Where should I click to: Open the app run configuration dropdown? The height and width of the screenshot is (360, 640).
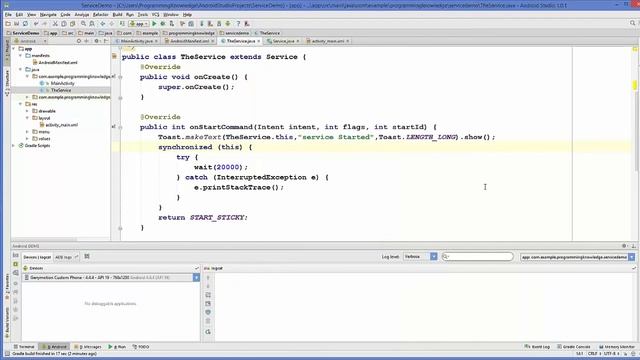pyautogui.click(x=139, y=24)
